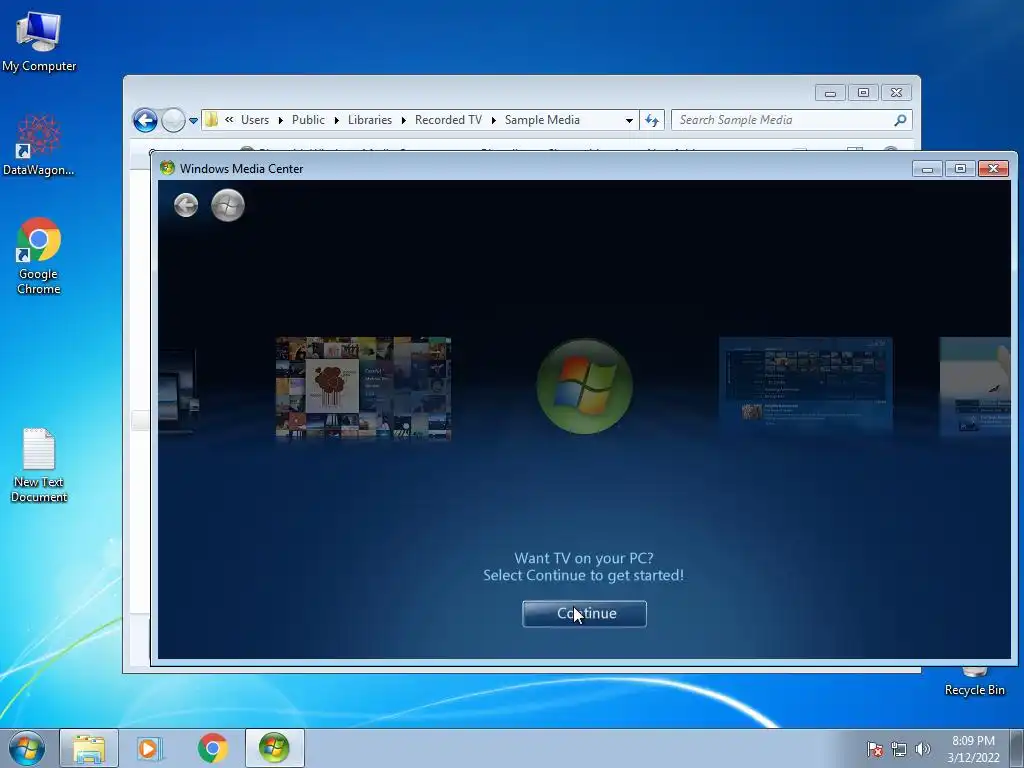Viewport: 1024px width, 768px height.
Task: Navigate to Recorded TV breadcrumb
Action: tap(448, 120)
